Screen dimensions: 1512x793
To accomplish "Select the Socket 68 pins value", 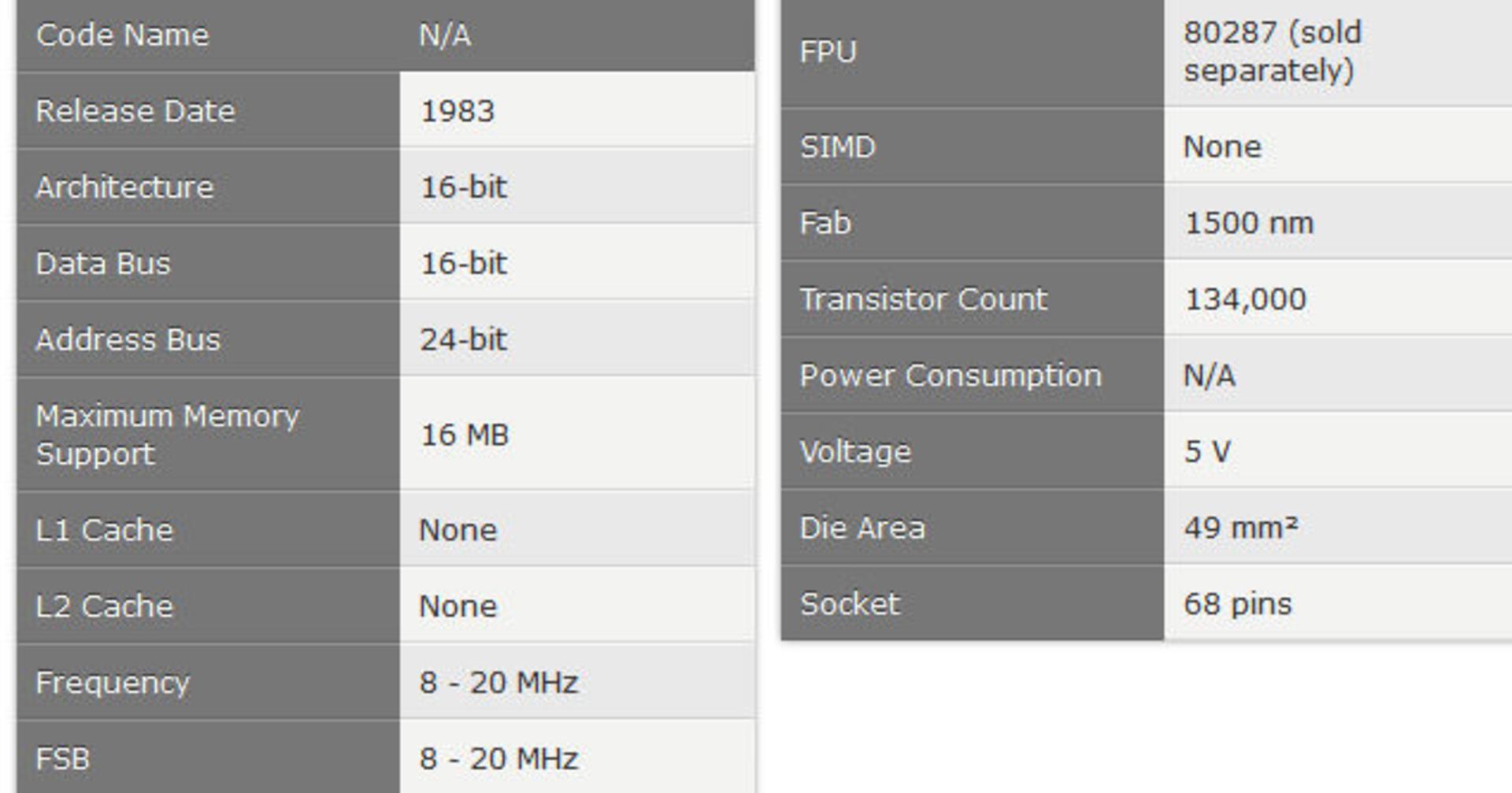I will point(1238,604).
